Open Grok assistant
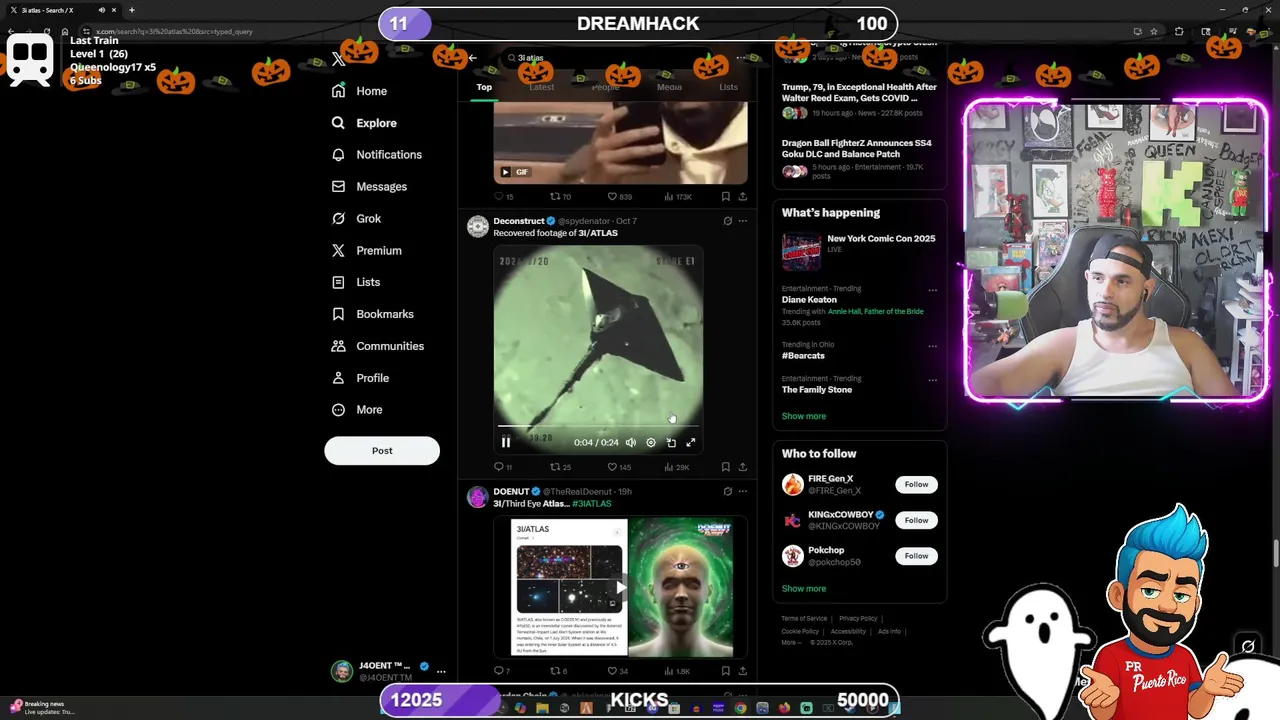Screen dimensions: 1280x720 point(356,219)
